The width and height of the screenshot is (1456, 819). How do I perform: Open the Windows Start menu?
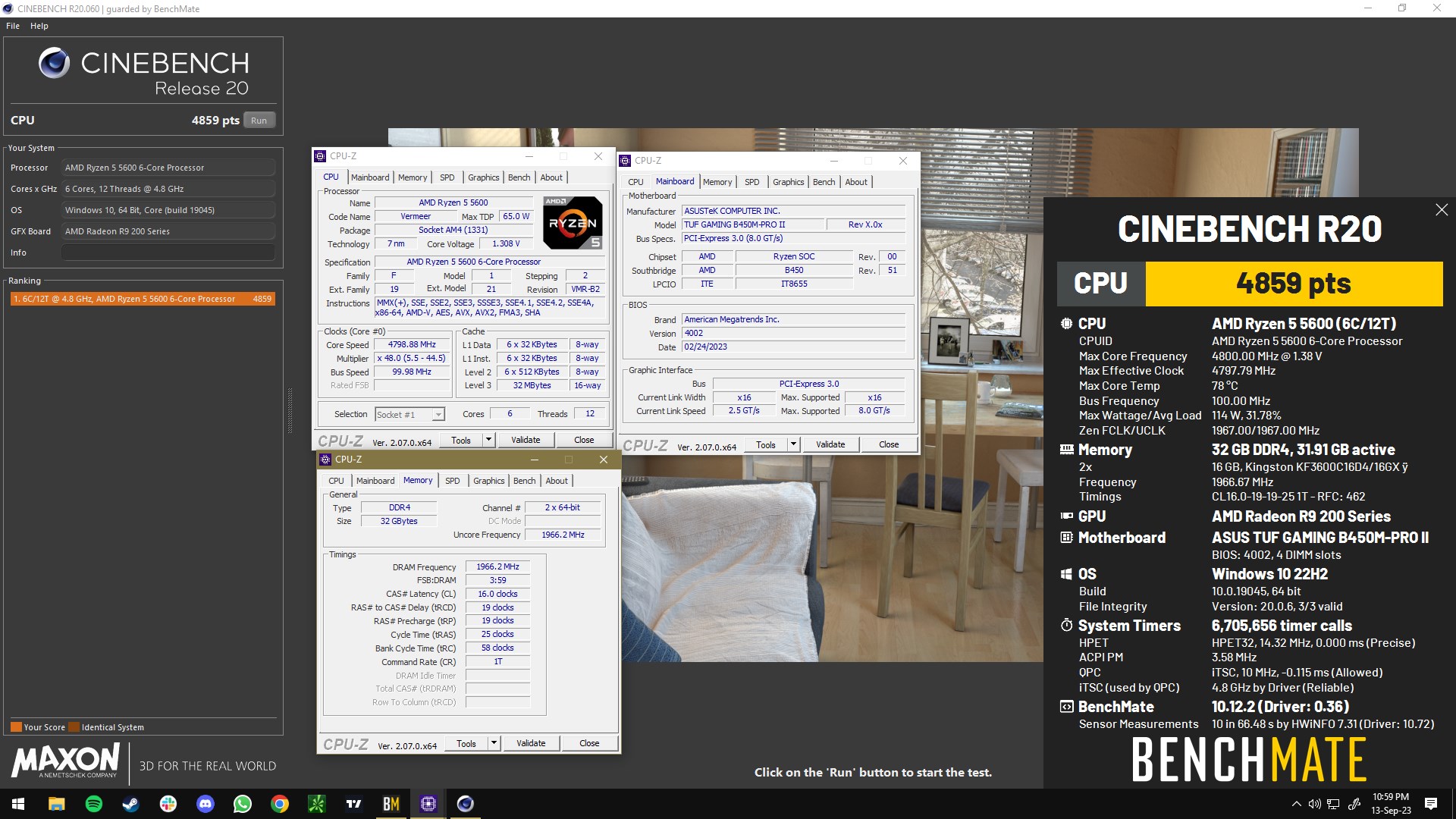tap(18, 804)
